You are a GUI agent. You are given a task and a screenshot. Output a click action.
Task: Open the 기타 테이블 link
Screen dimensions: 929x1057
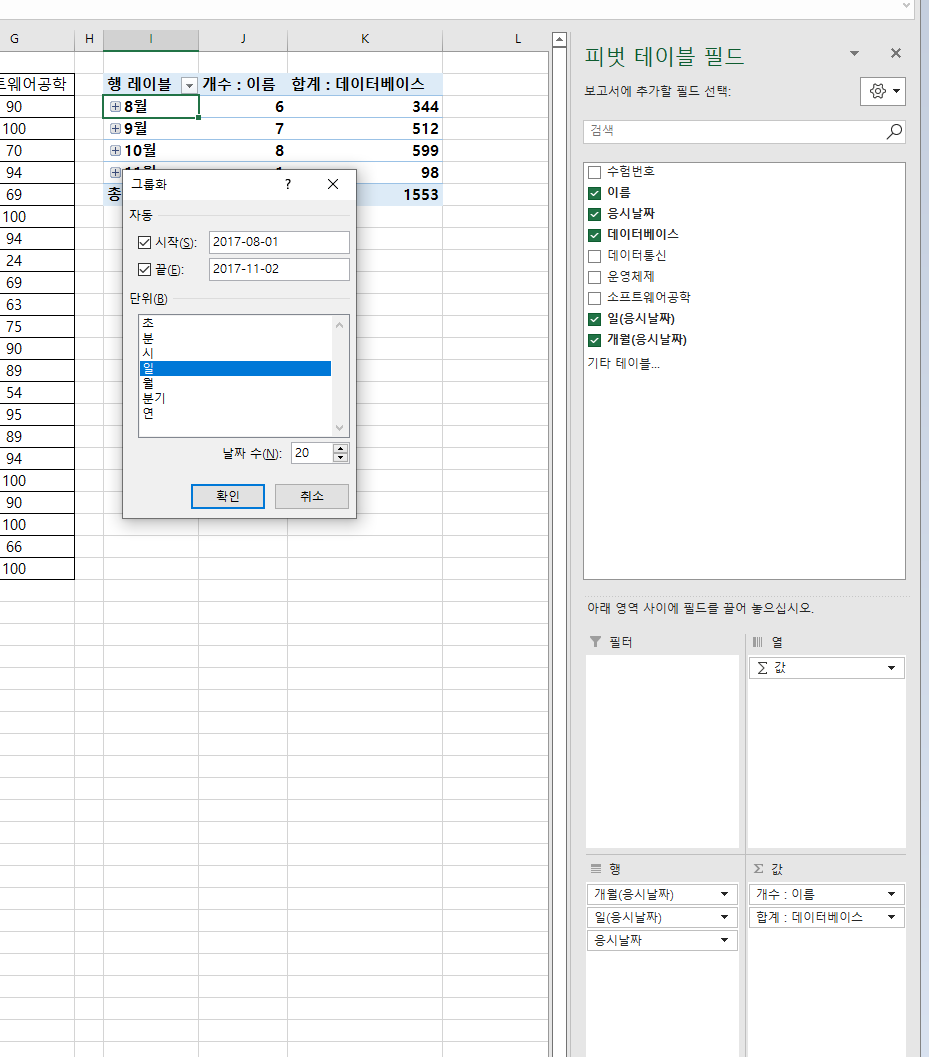point(622,363)
